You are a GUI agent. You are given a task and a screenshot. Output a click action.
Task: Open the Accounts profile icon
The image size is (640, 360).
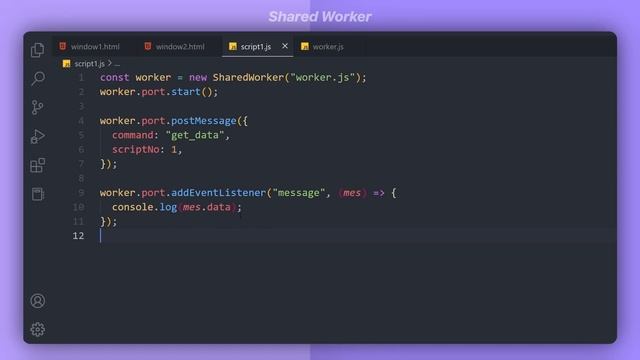tap(38, 301)
